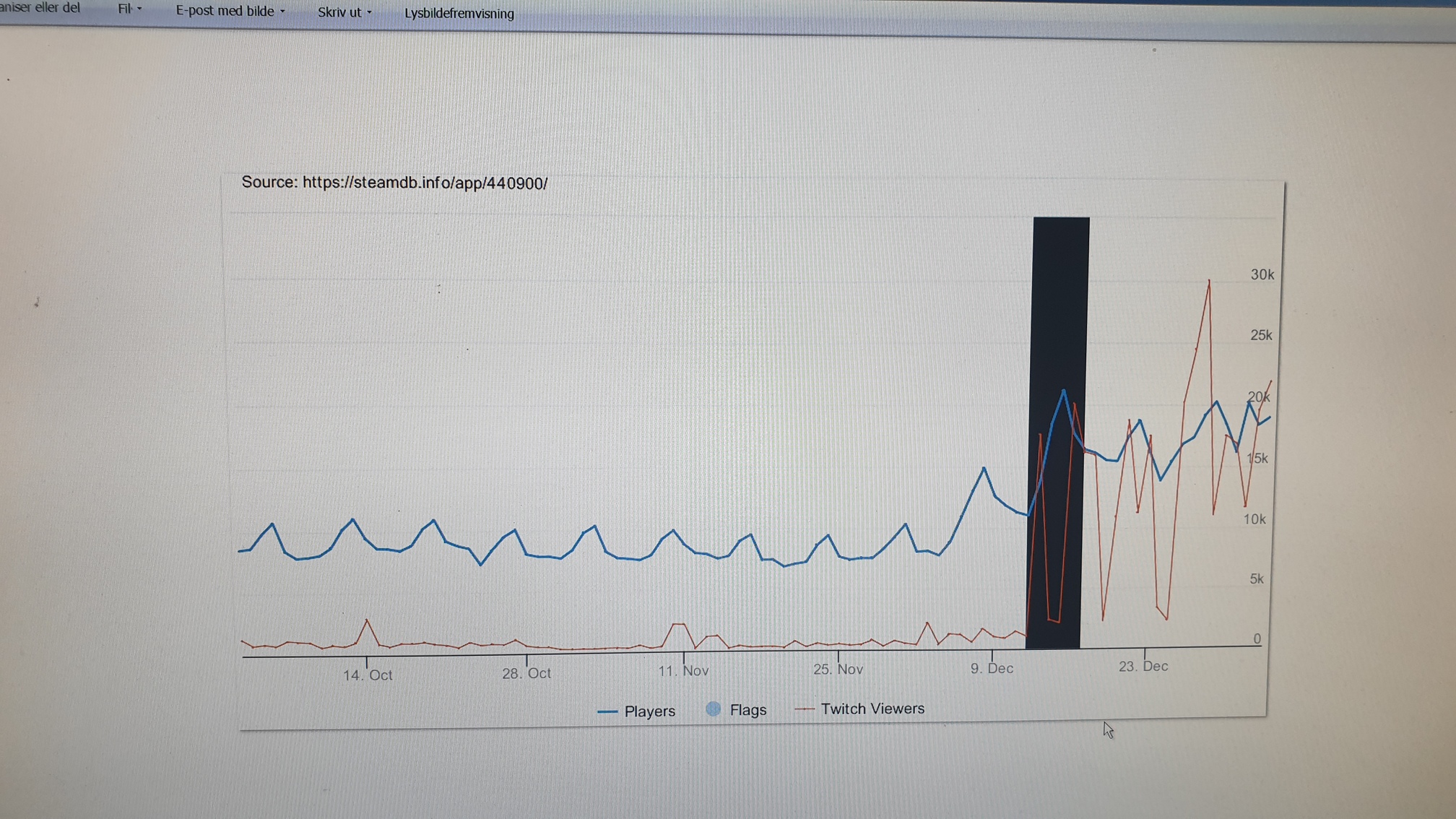Screen dimensions: 1456x819
Task: Open the Fil dropdown menu
Action: 129,9
